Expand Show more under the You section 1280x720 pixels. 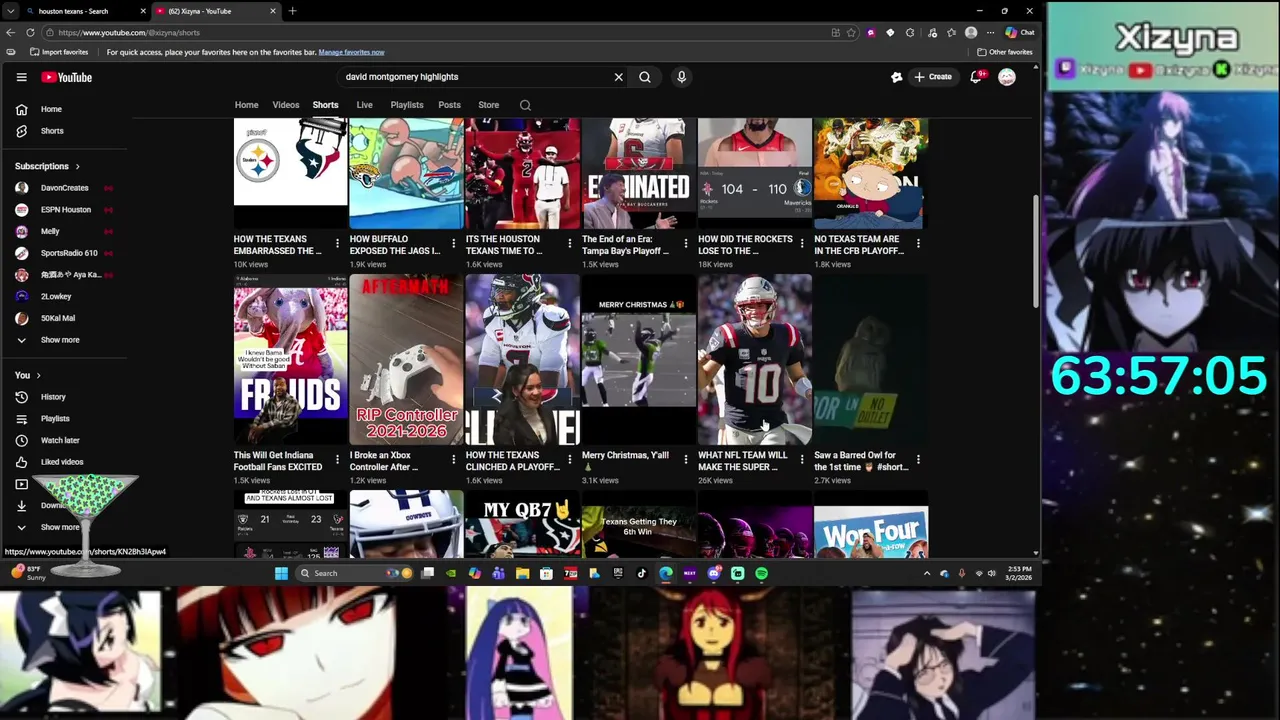pyautogui.click(x=62, y=527)
